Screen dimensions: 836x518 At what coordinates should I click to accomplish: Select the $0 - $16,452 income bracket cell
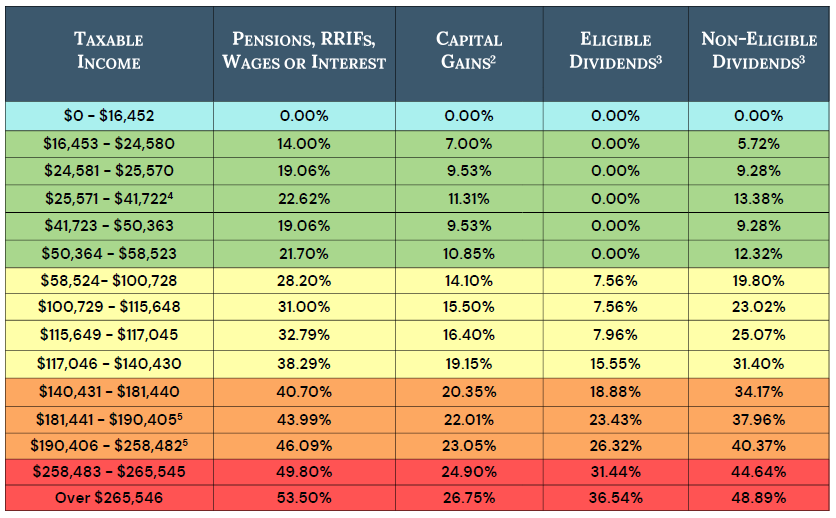pyautogui.click(x=109, y=115)
